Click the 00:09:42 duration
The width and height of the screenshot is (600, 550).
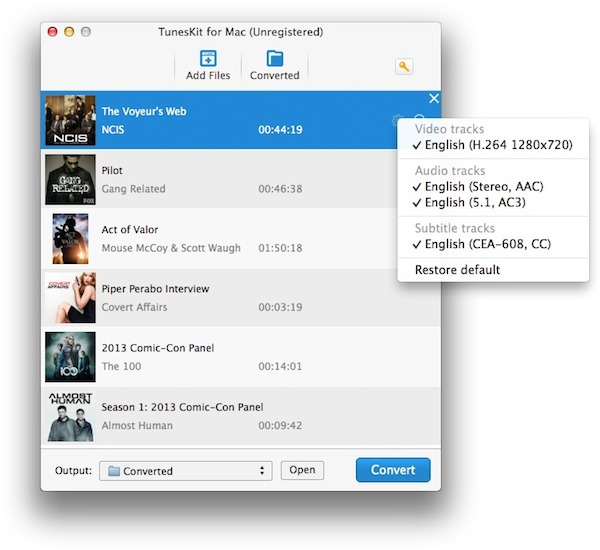[x=280, y=425]
